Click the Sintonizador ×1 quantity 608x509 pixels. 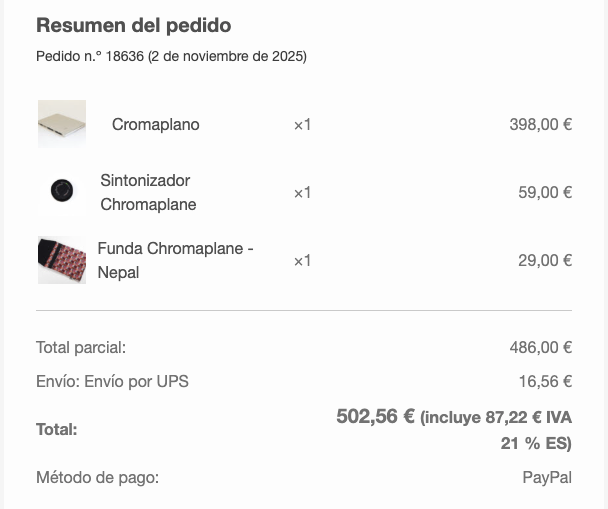pos(302,193)
